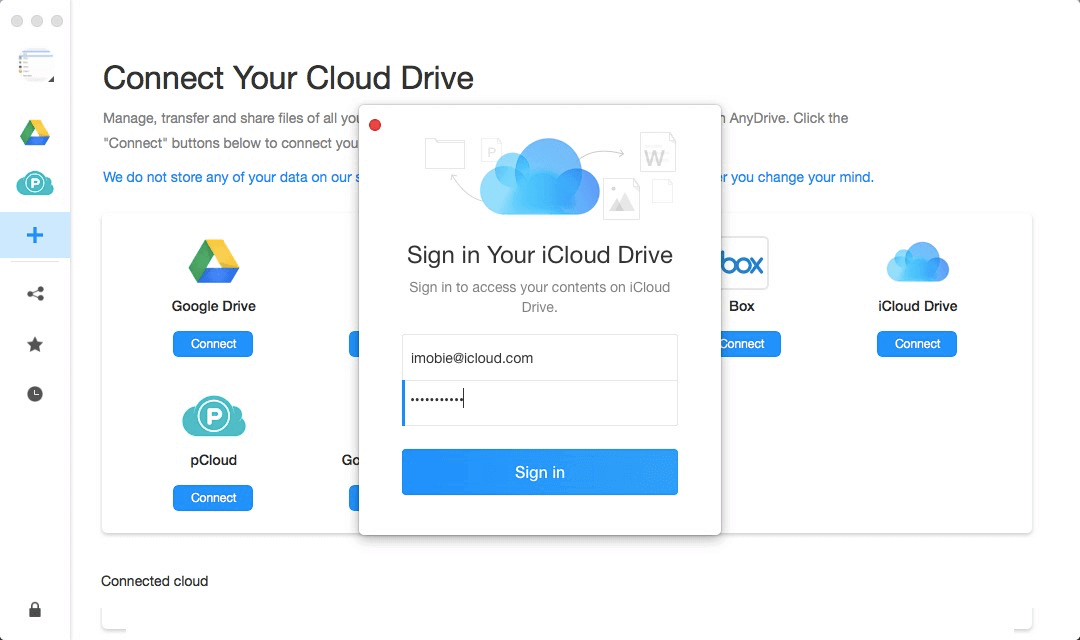Click the 'Connected cloud' label
The image size is (1080, 640).
click(x=154, y=581)
